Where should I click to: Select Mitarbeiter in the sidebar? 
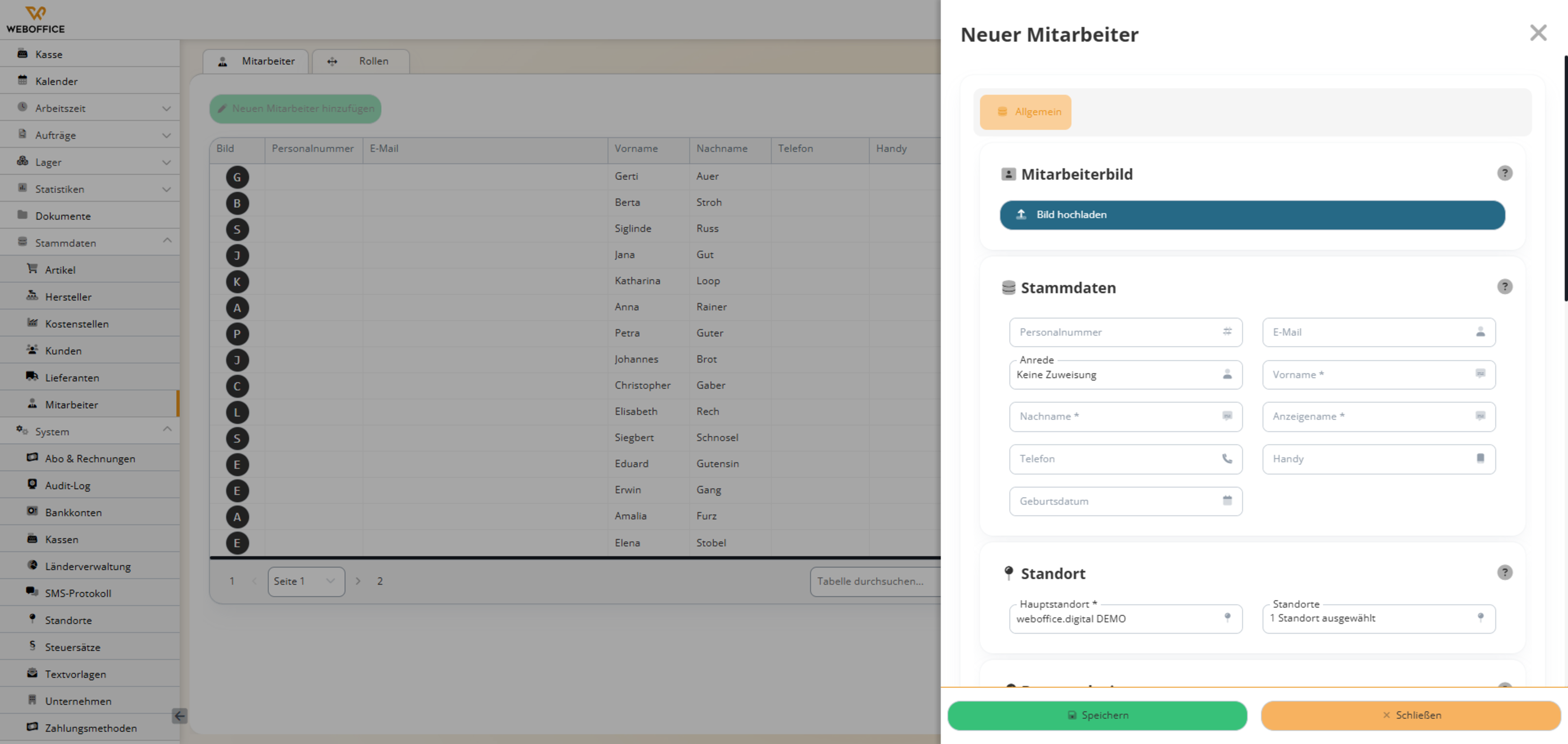pyautogui.click(x=90, y=404)
